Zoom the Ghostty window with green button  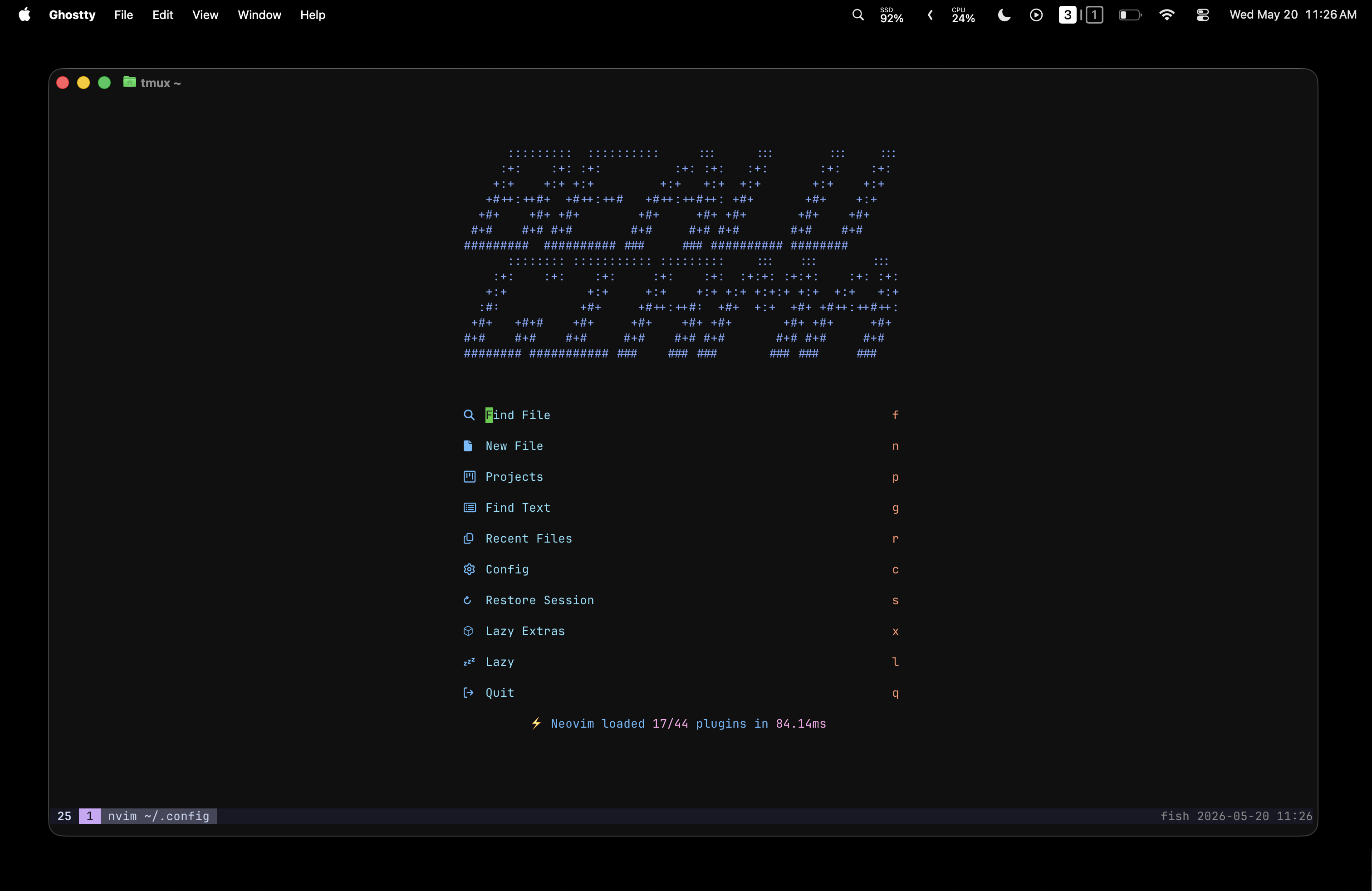click(104, 83)
